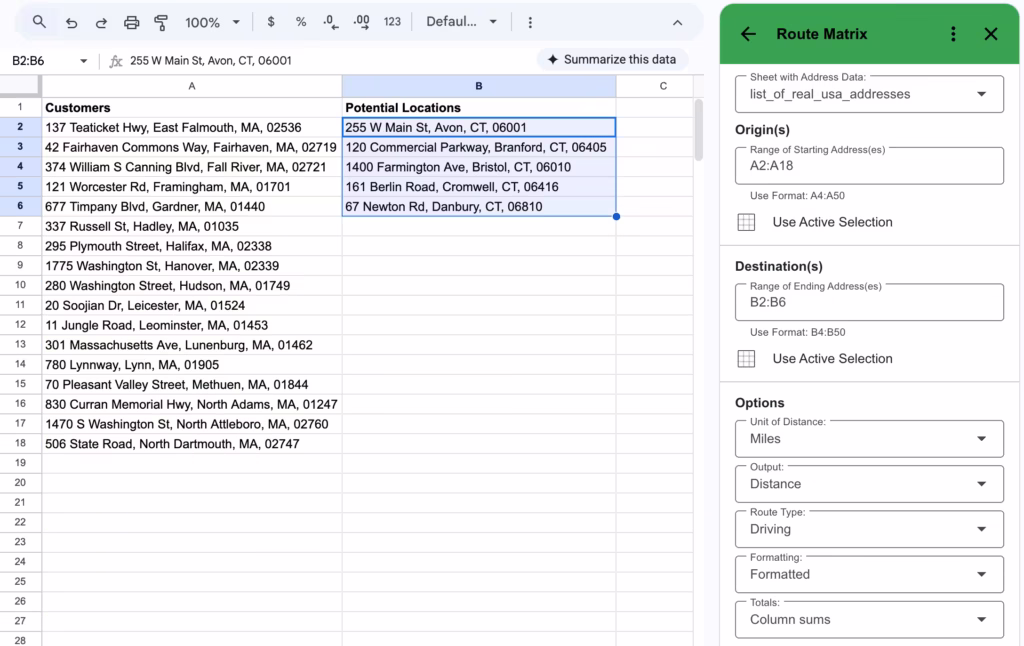Open the Route Type dropdown
The height and width of the screenshot is (646, 1024).
pos(868,528)
